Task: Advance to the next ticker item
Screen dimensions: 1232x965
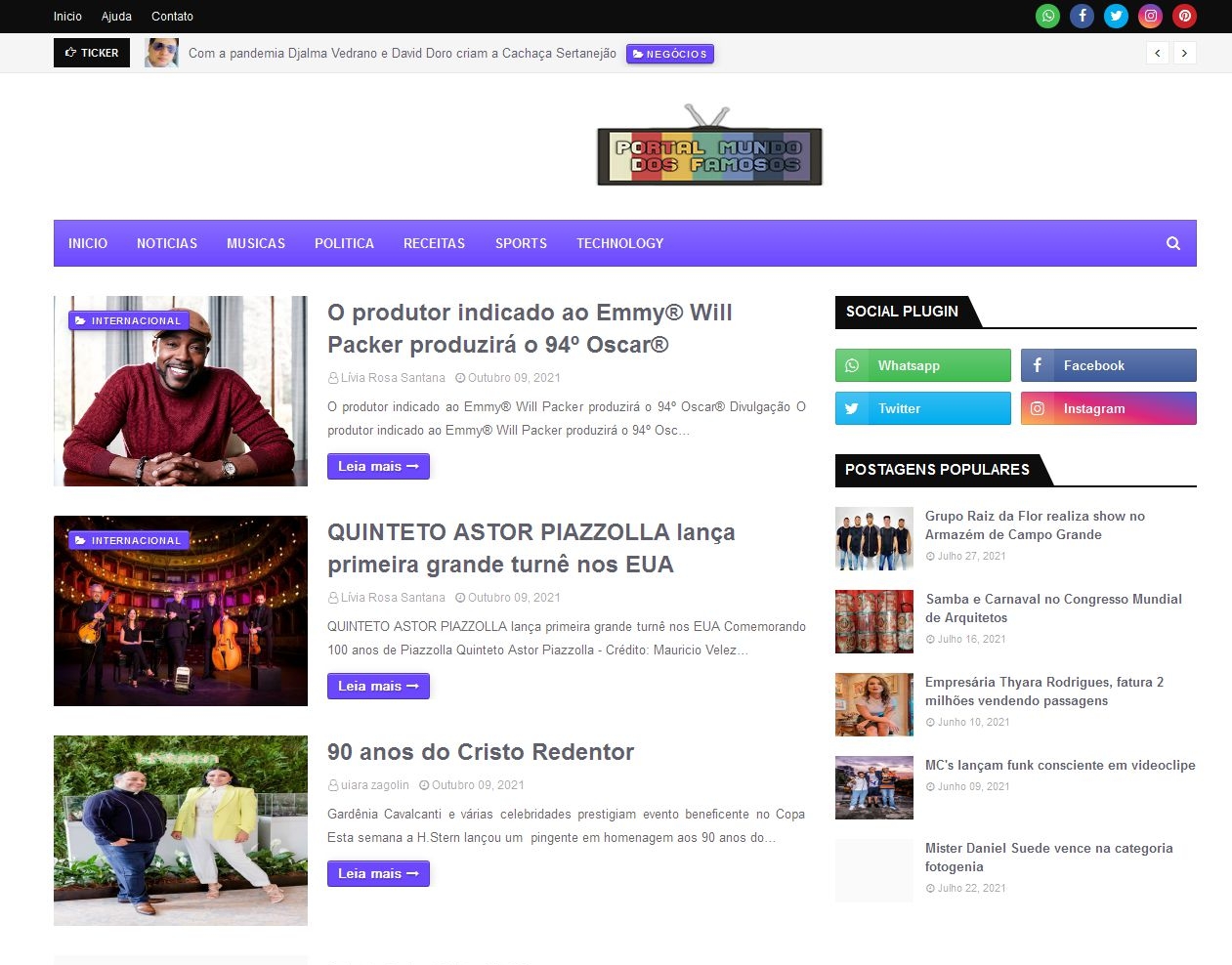Action: tap(1184, 54)
